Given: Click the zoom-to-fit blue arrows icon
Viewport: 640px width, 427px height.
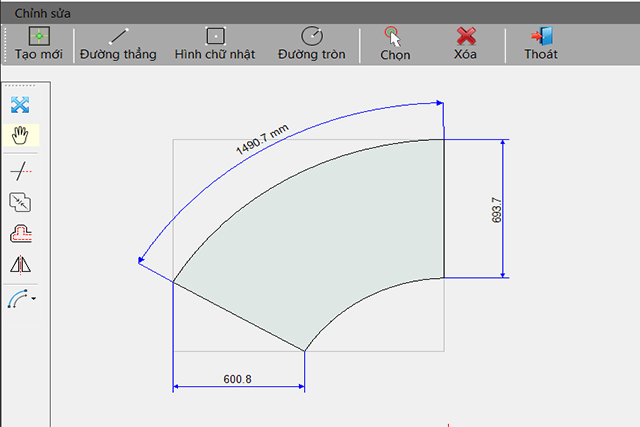Looking at the screenshot, I should pyautogui.click(x=20, y=105).
